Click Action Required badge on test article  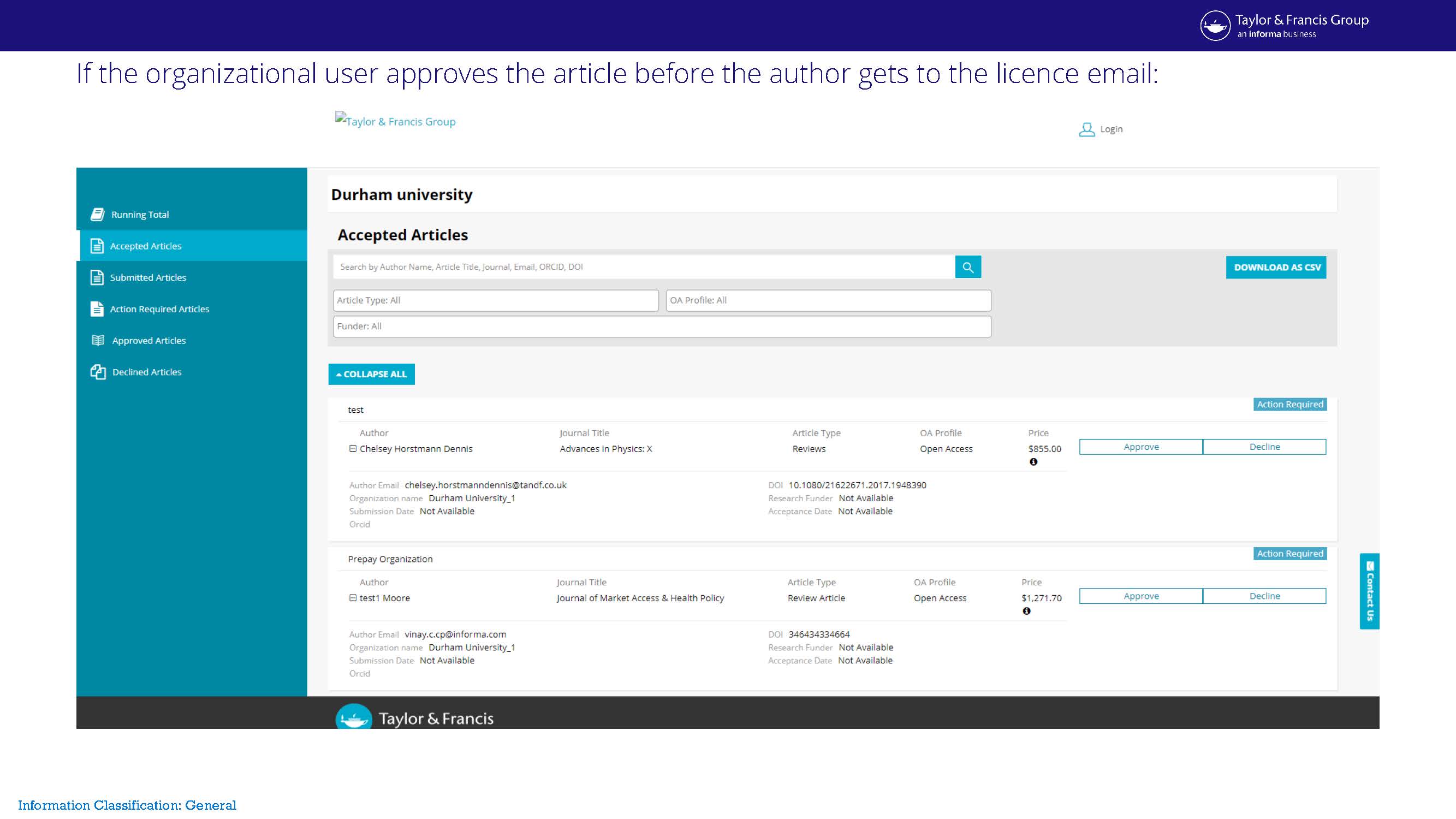[x=1290, y=405]
